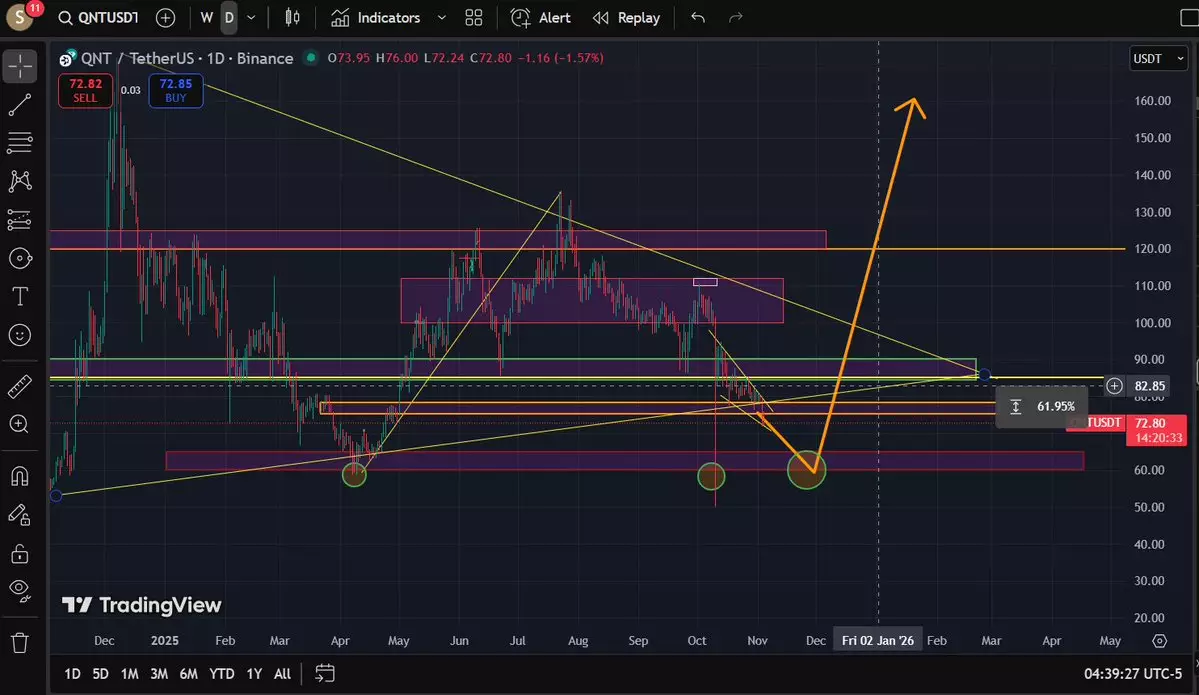
Task: Toggle lock all drawings
Action: [19, 552]
